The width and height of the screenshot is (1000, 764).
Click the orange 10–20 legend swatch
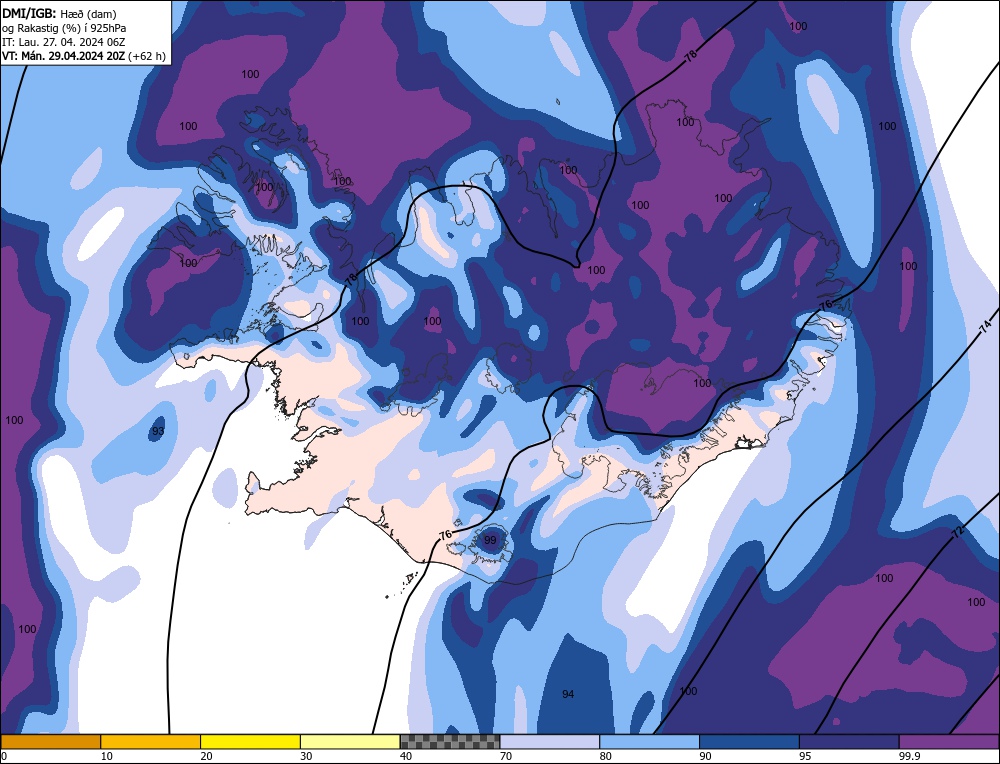pyautogui.click(x=151, y=741)
